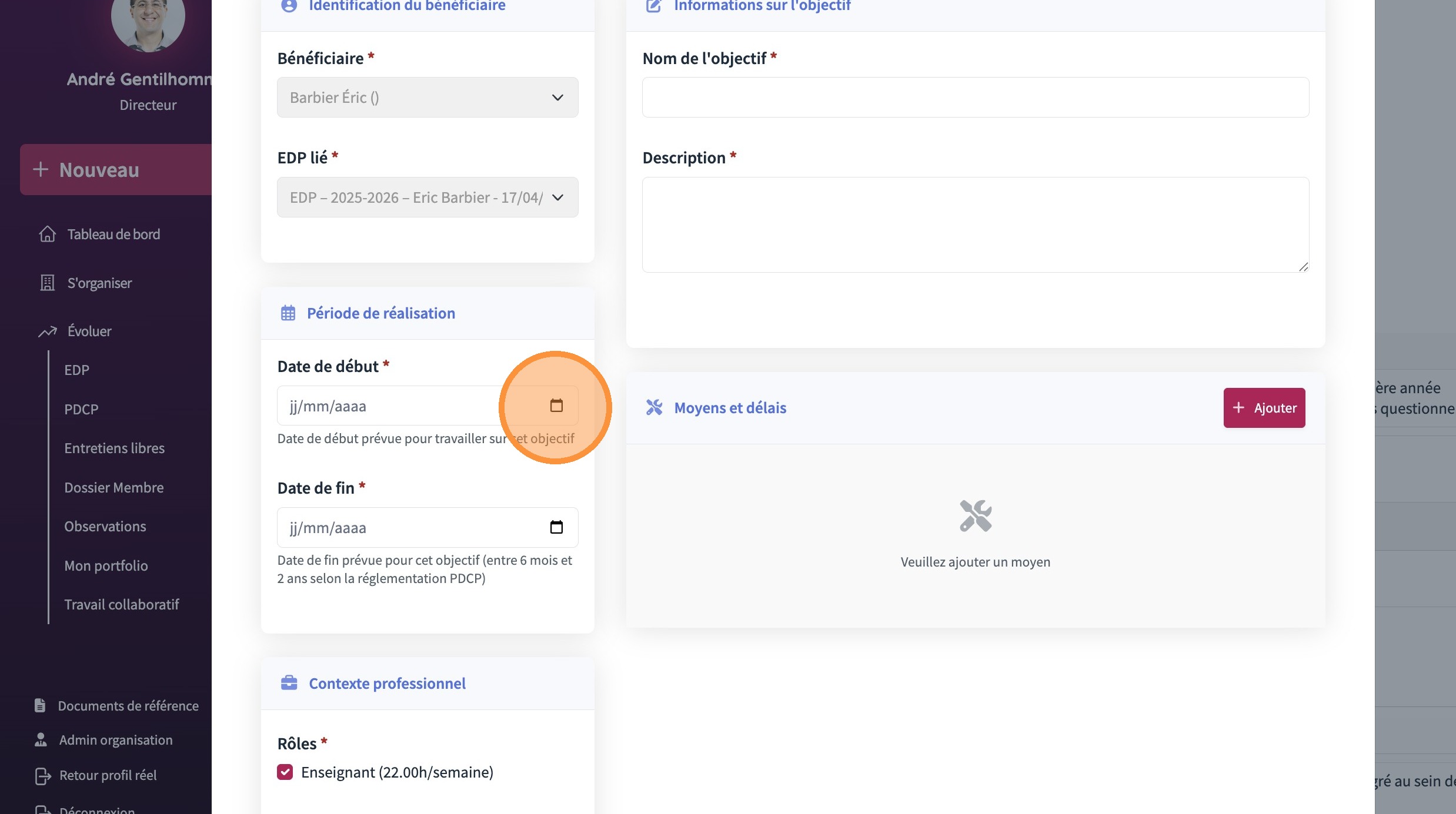Open PDCP in the sidebar

tap(81, 409)
